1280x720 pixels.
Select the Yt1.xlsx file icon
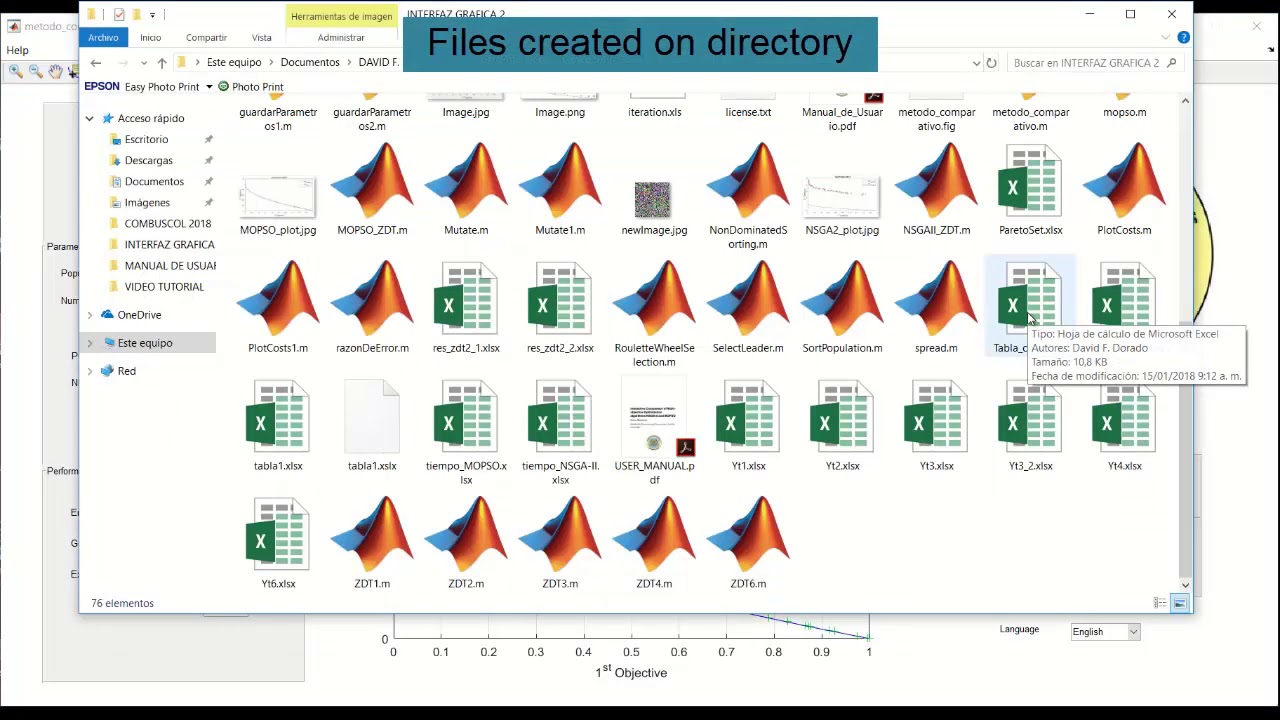748,416
